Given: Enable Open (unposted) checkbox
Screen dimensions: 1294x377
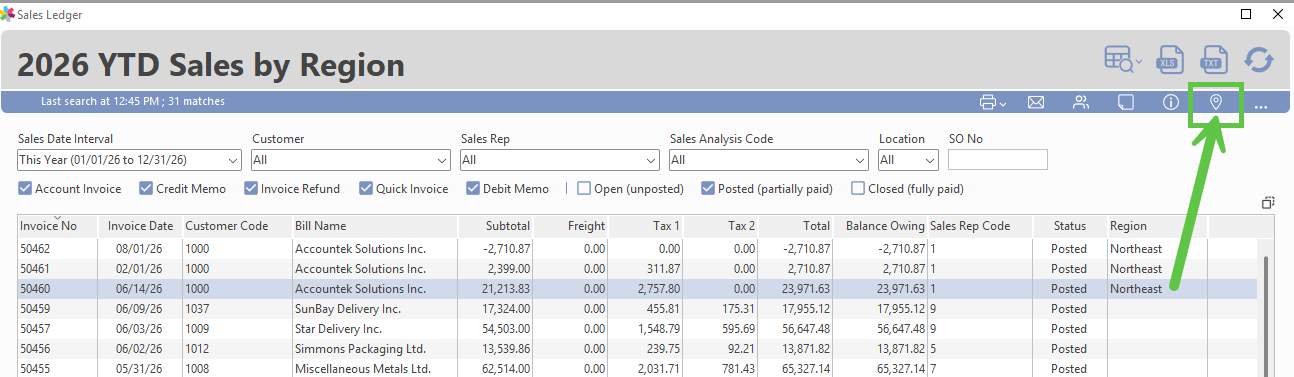Looking at the screenshot, I should 584,188.
